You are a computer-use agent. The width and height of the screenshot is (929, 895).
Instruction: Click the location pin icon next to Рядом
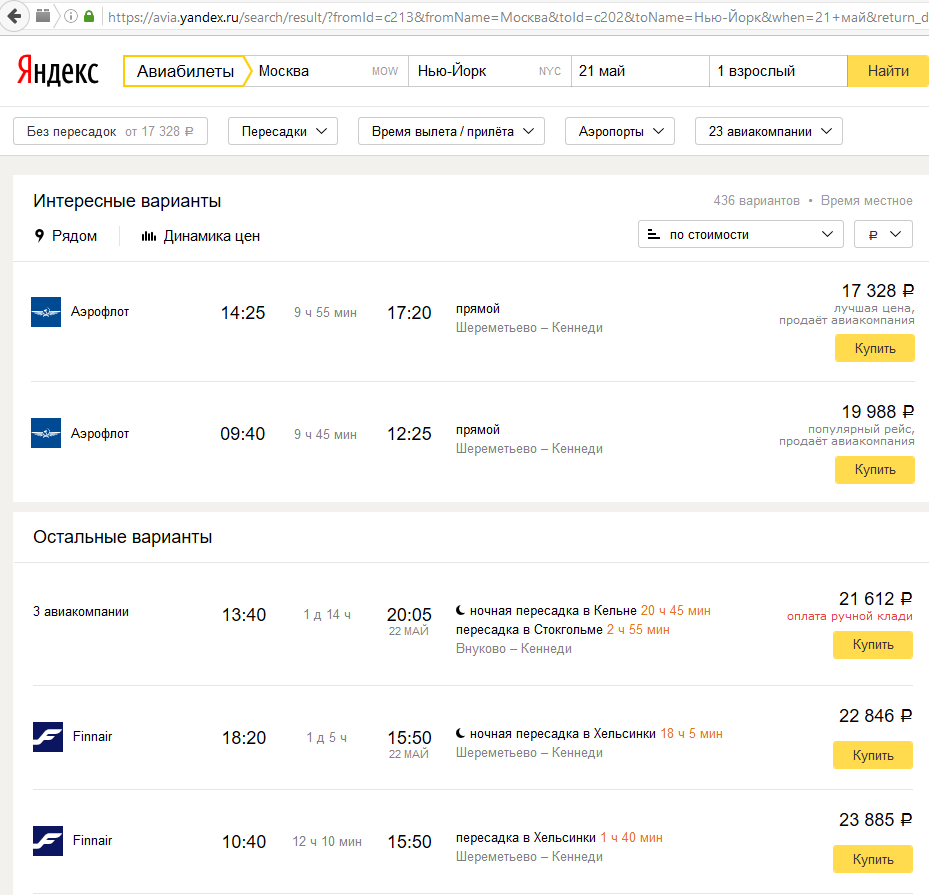click(39, 235)
